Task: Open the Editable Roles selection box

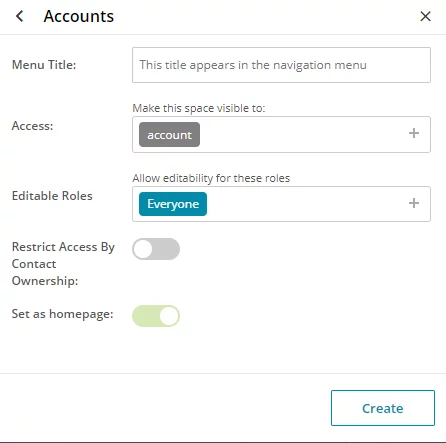Action: tap(281, 204)
